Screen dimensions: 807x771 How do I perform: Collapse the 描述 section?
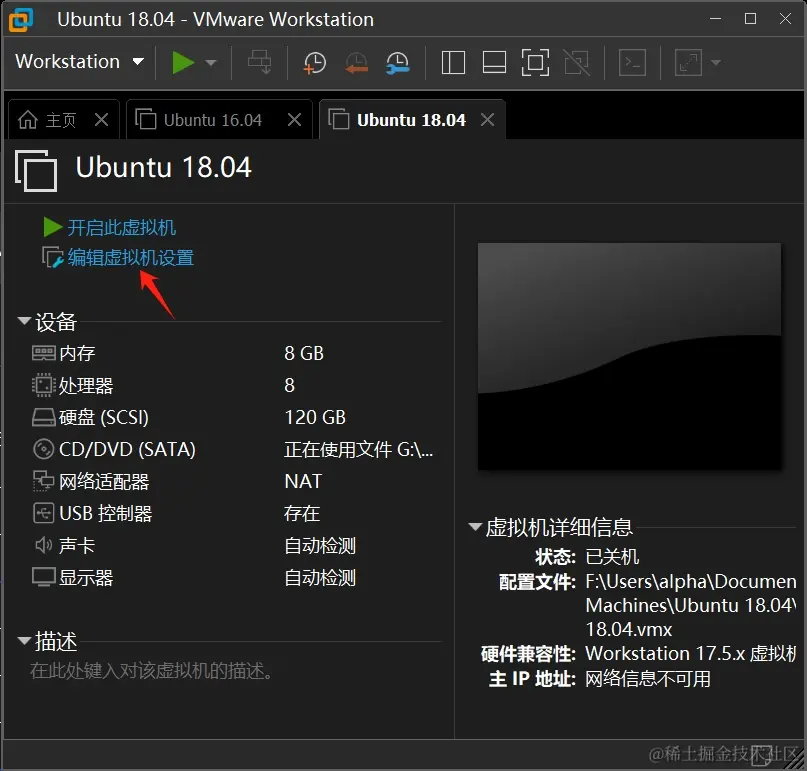pos(24,641)
